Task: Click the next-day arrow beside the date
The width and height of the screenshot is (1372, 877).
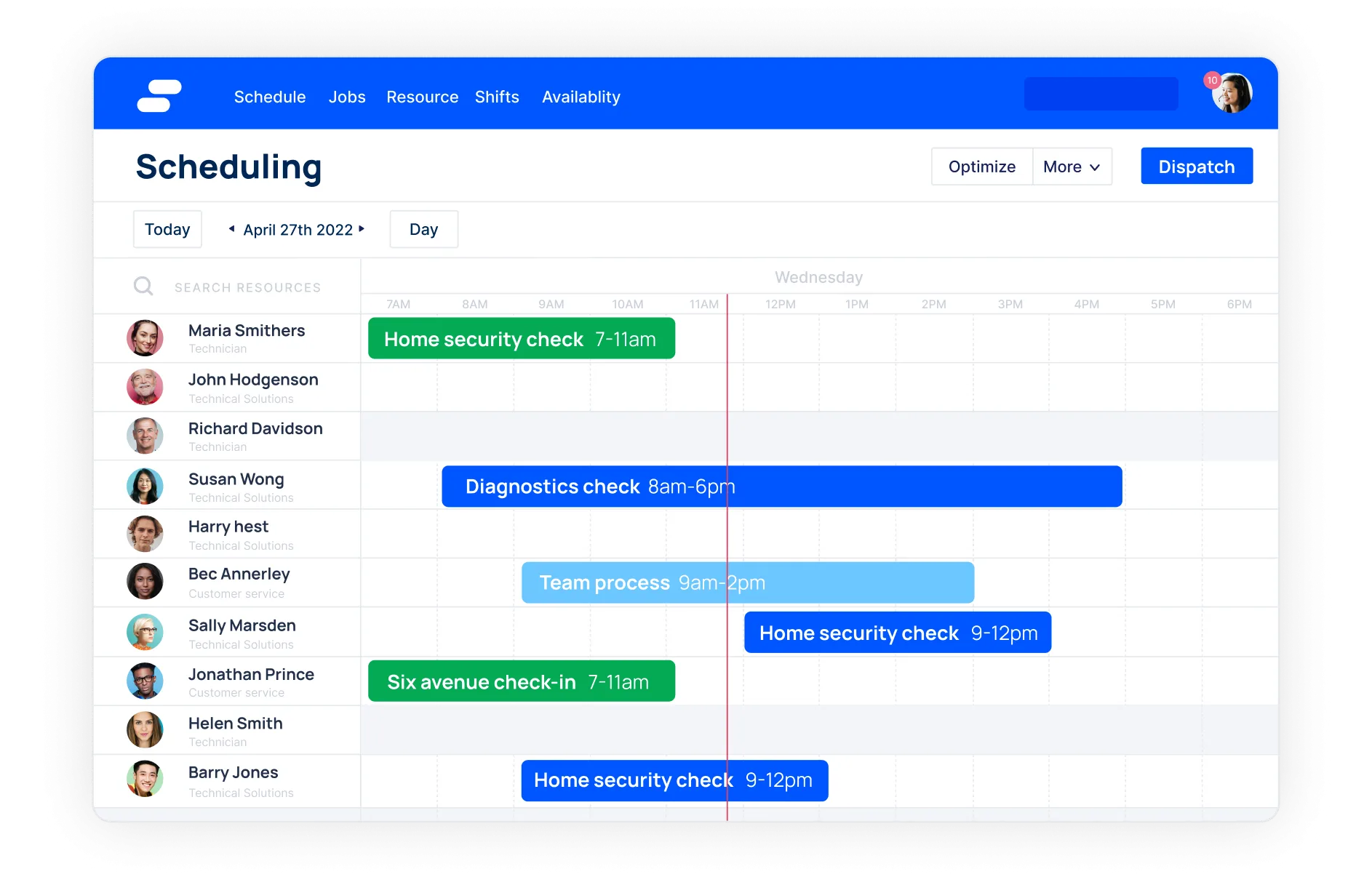Action: (362, 229)
